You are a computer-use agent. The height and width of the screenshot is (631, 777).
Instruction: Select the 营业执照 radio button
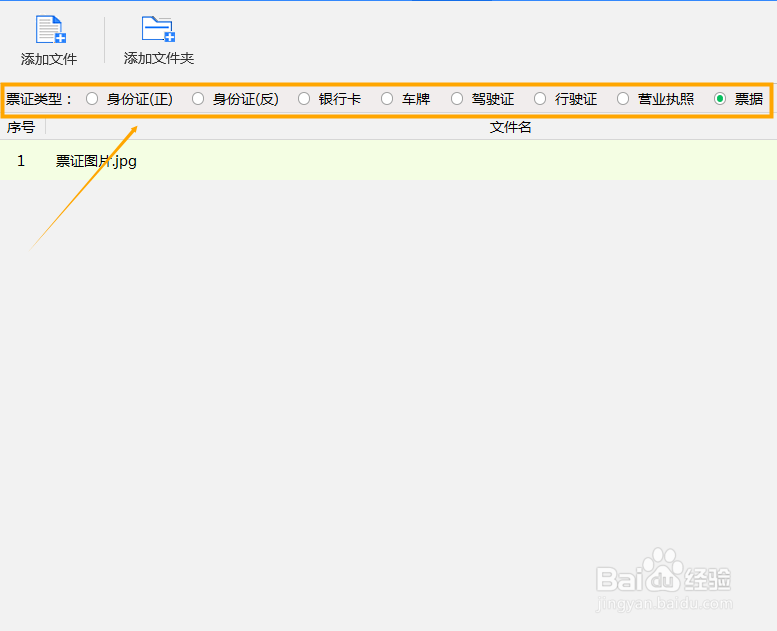tap(623, 99)
